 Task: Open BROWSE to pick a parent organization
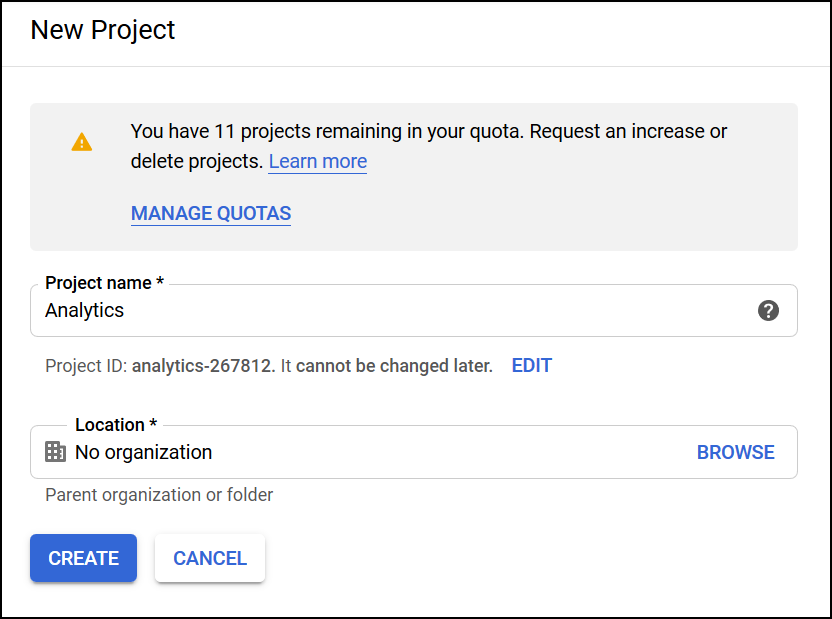click(736, 452)
